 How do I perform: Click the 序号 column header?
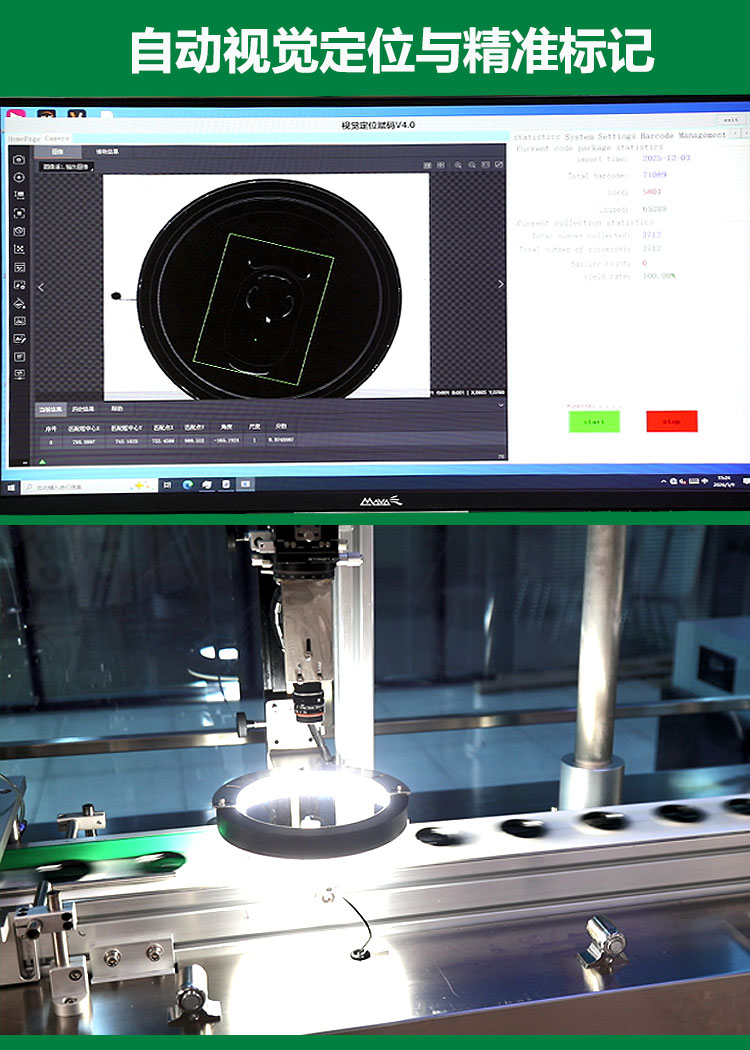tap(50, 428)
